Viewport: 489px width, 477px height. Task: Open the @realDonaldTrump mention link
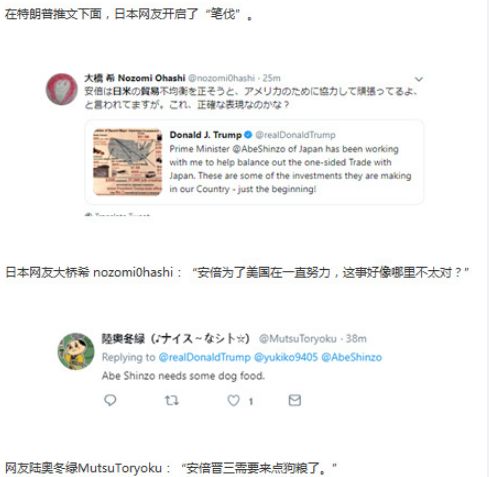pos(204,357)
